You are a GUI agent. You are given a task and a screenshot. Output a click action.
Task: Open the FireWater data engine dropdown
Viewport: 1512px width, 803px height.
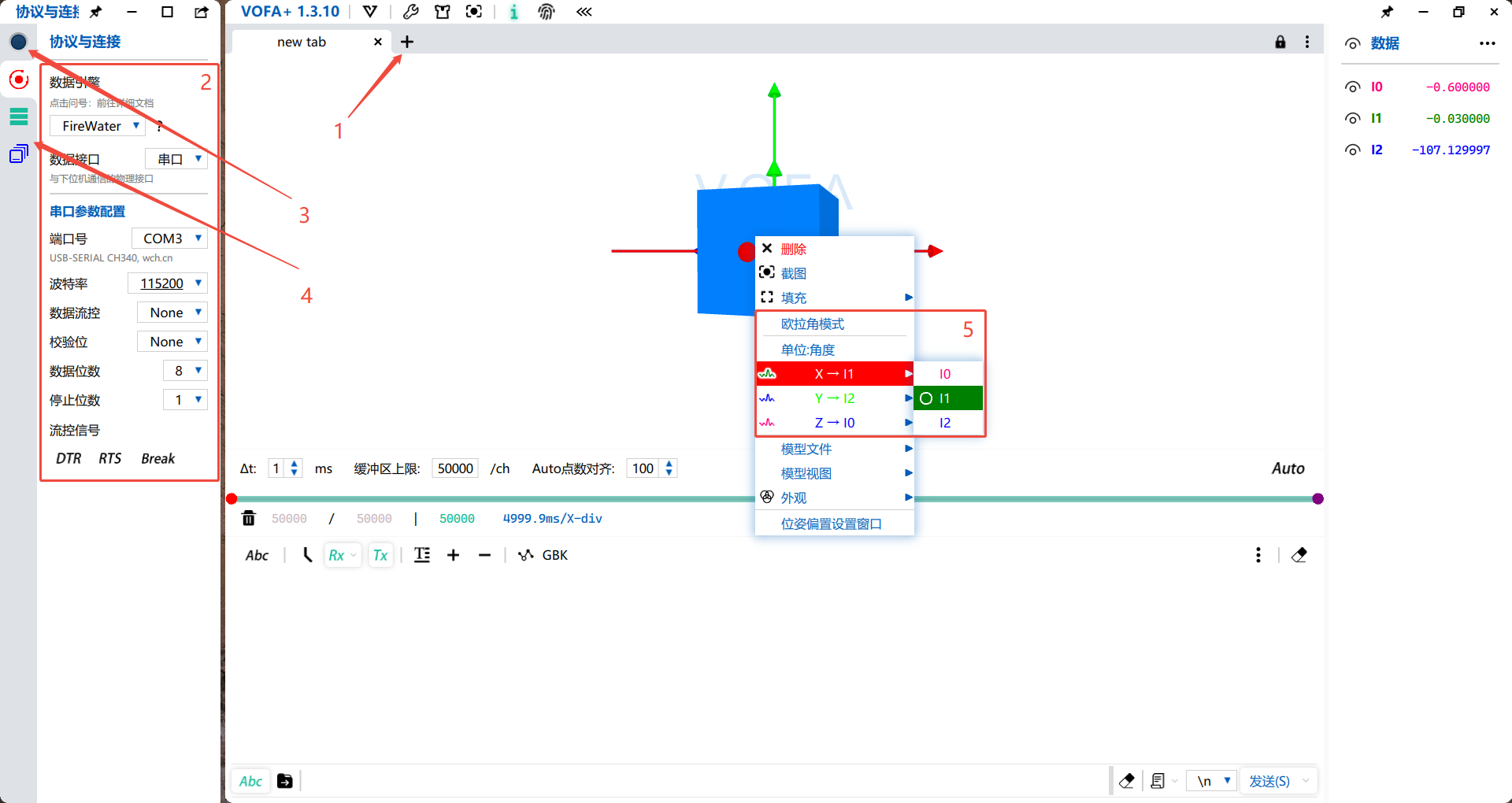[x=98, y=126]
